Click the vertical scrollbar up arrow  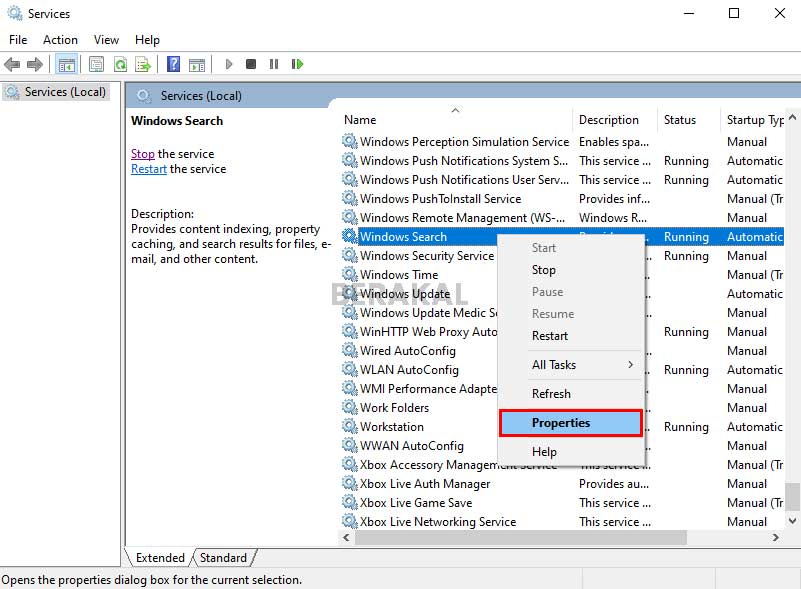(792, 117)
